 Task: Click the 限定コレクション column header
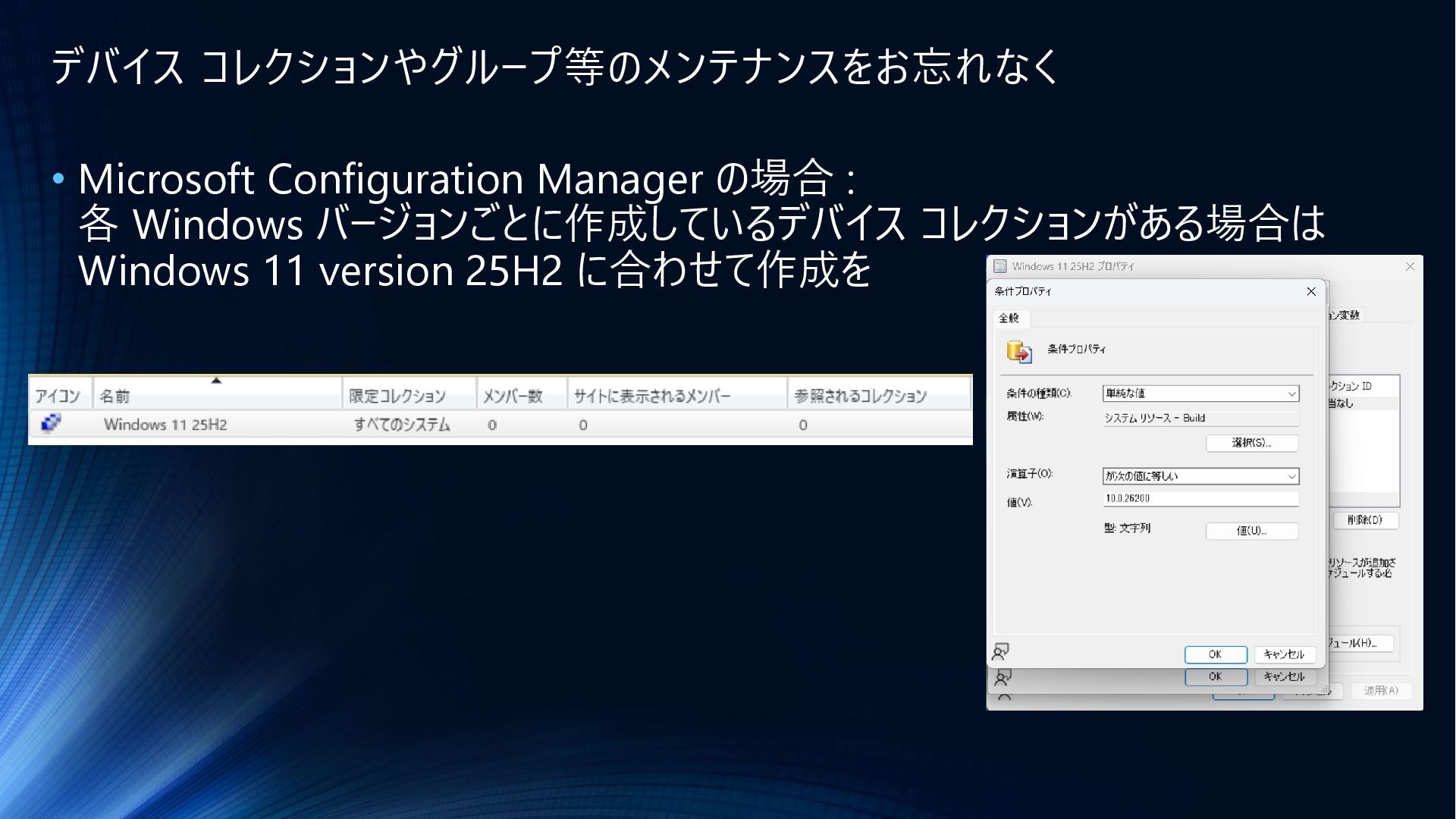coord(409,395)
